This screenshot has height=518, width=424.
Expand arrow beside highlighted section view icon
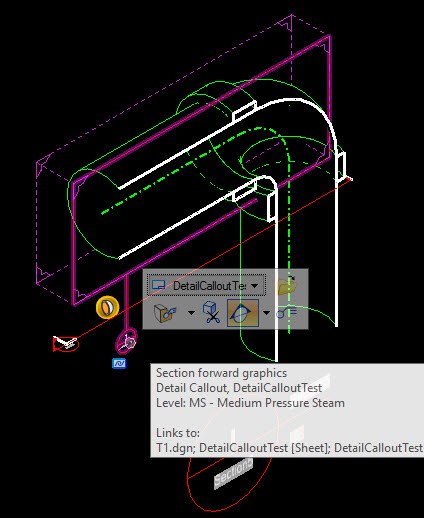point(266,313)
